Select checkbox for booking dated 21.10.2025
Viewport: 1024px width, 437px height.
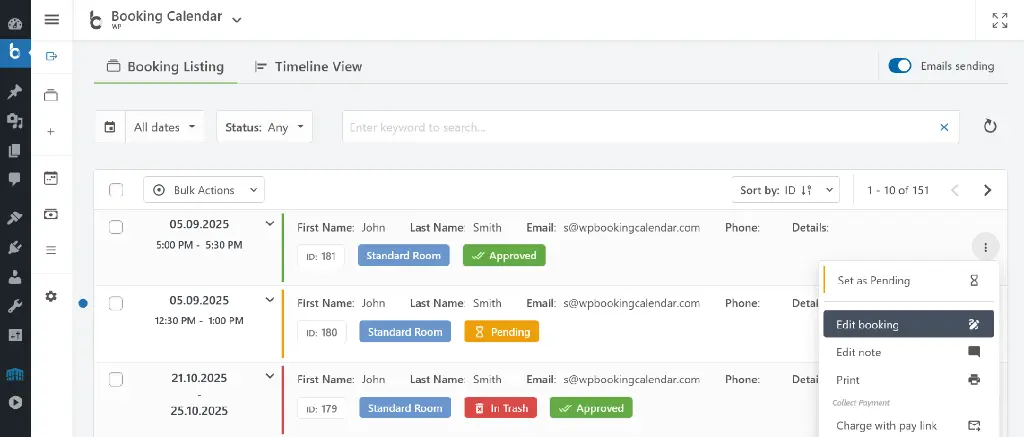click(x=116, y=379)
